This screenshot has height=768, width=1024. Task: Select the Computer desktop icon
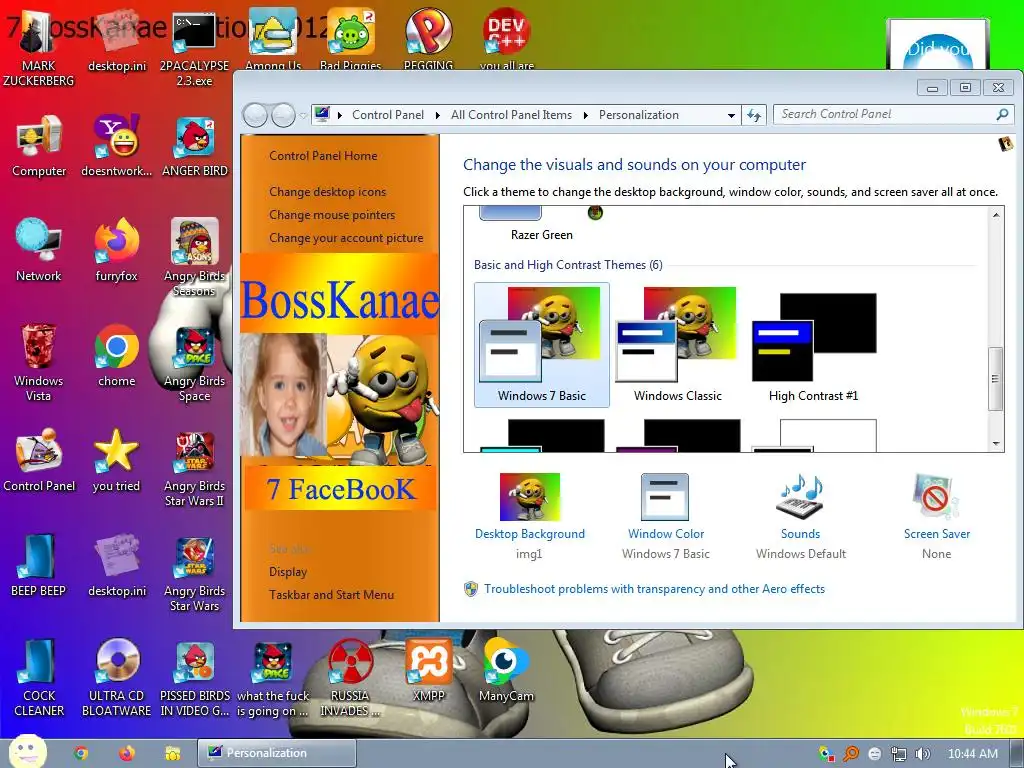[x=39, y=145]
